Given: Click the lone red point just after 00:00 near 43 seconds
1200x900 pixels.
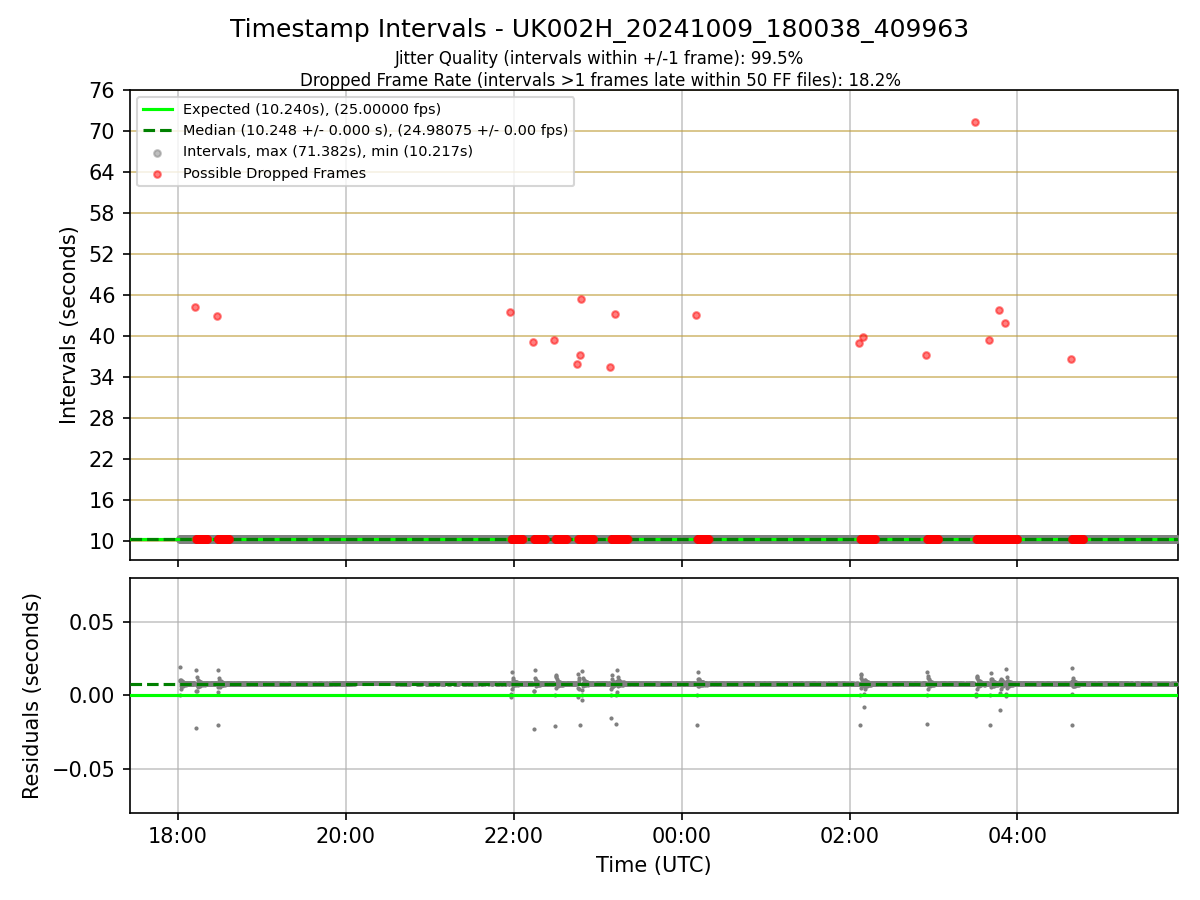Looking at the screenshot, I should [x=696, y=315].
